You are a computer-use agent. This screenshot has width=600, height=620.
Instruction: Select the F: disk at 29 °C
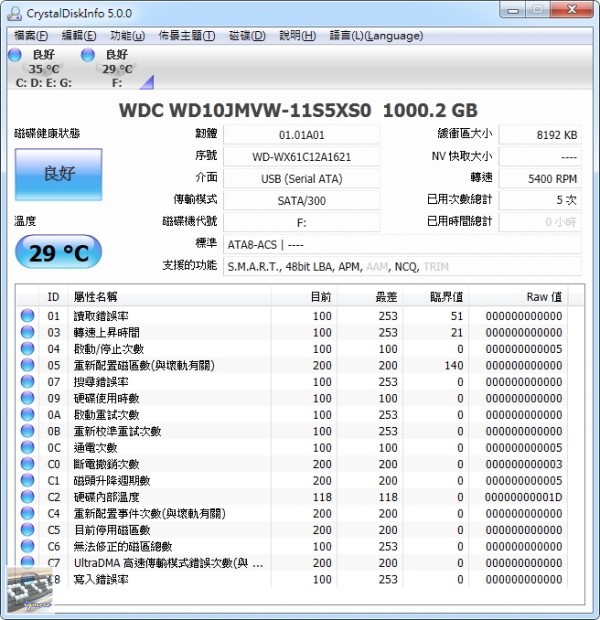click(115, 68)
